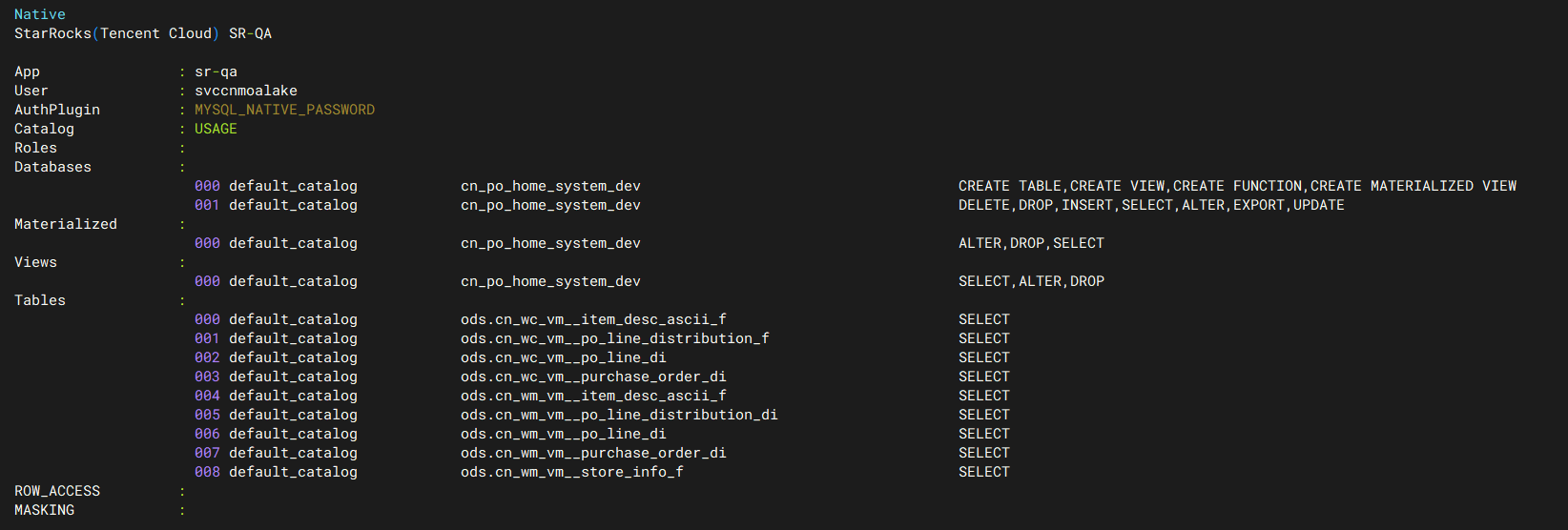The width and height of the screenshot is (1568, 530).
Task: Click ods.cn_wm_vm__purchase_order_di table name
Action: tap(593, 453)
